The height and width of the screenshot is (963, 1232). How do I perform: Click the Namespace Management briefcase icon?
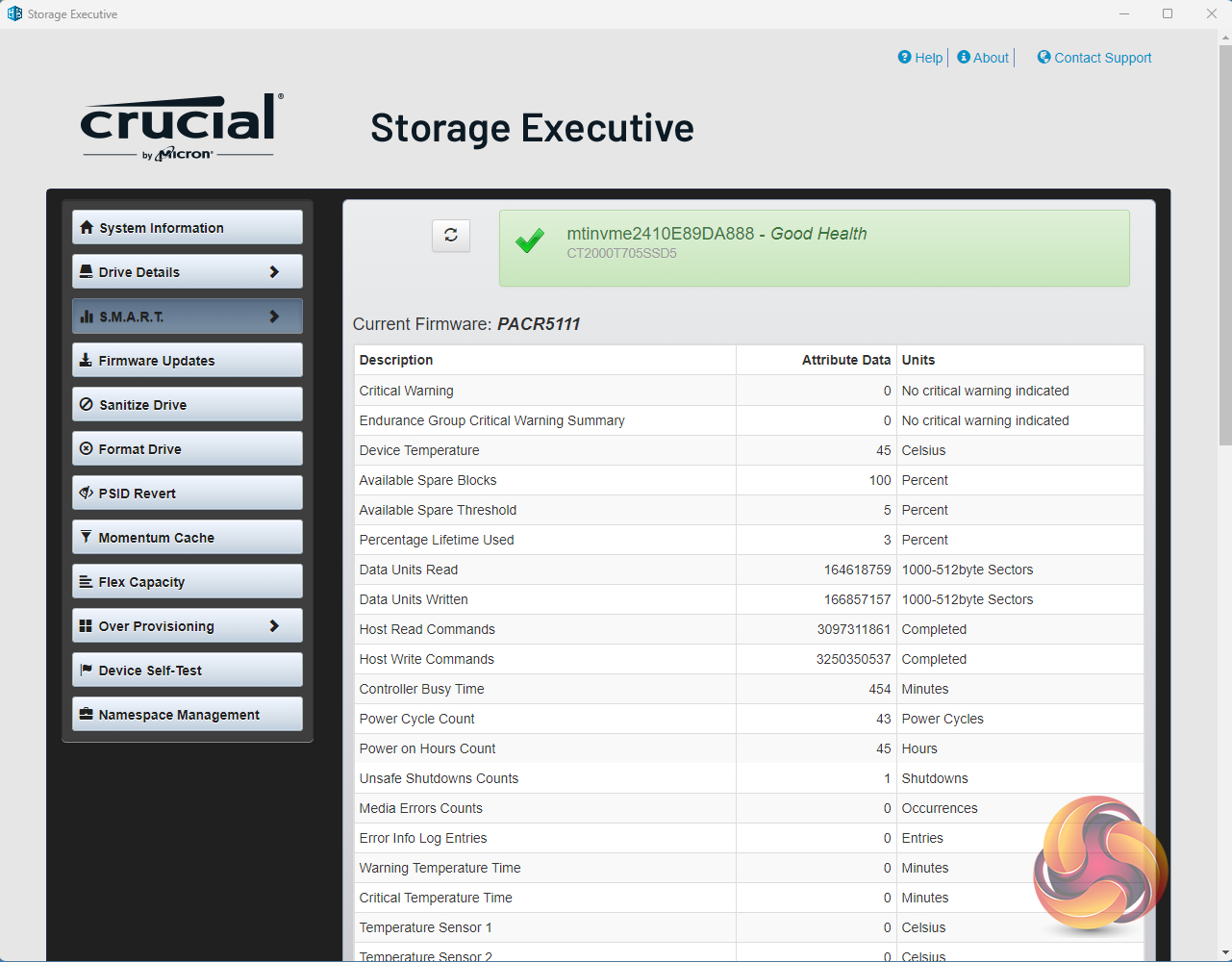click(87, 714)
